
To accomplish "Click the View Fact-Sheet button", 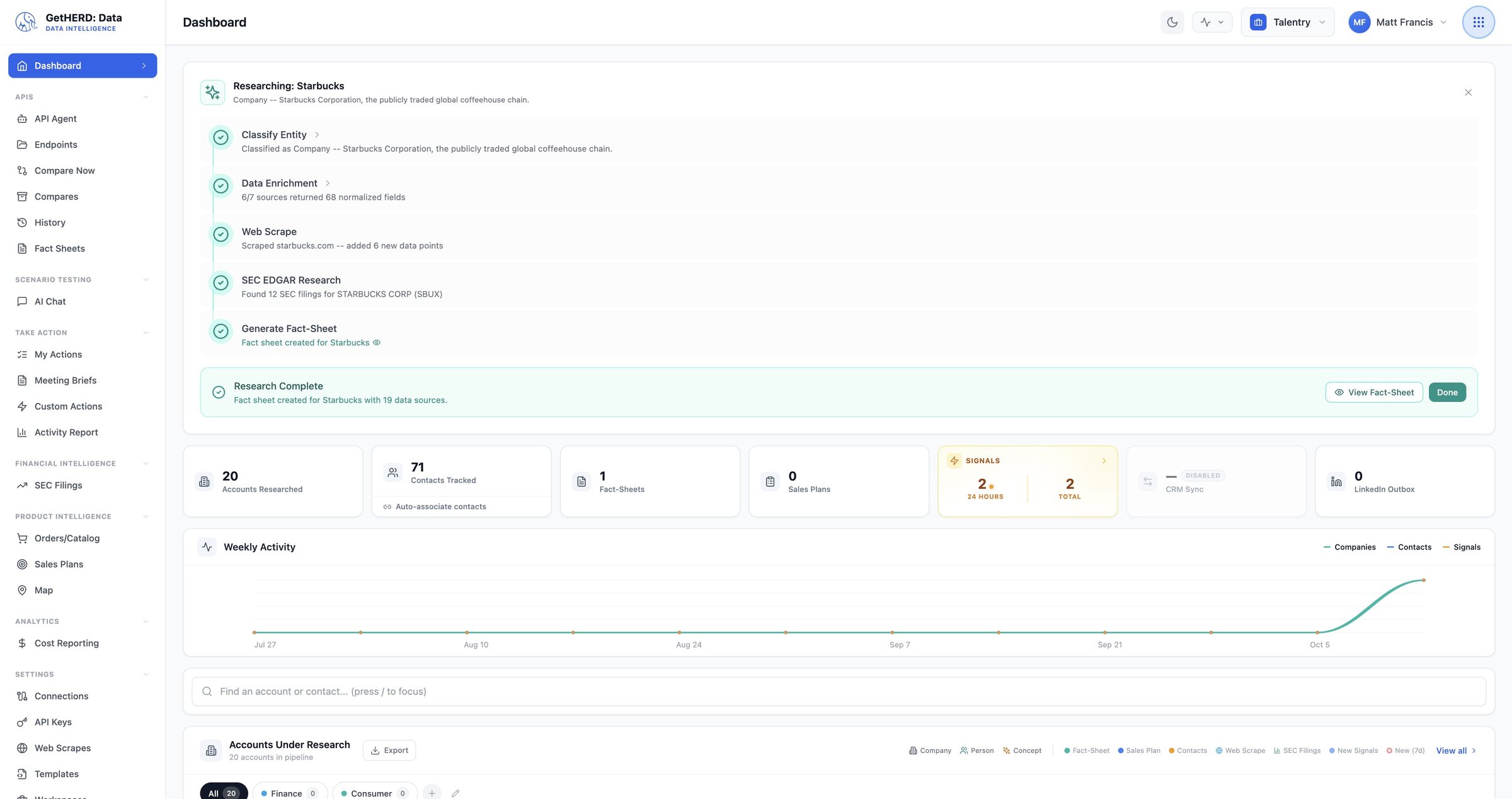I will (x=1374, y=392).
